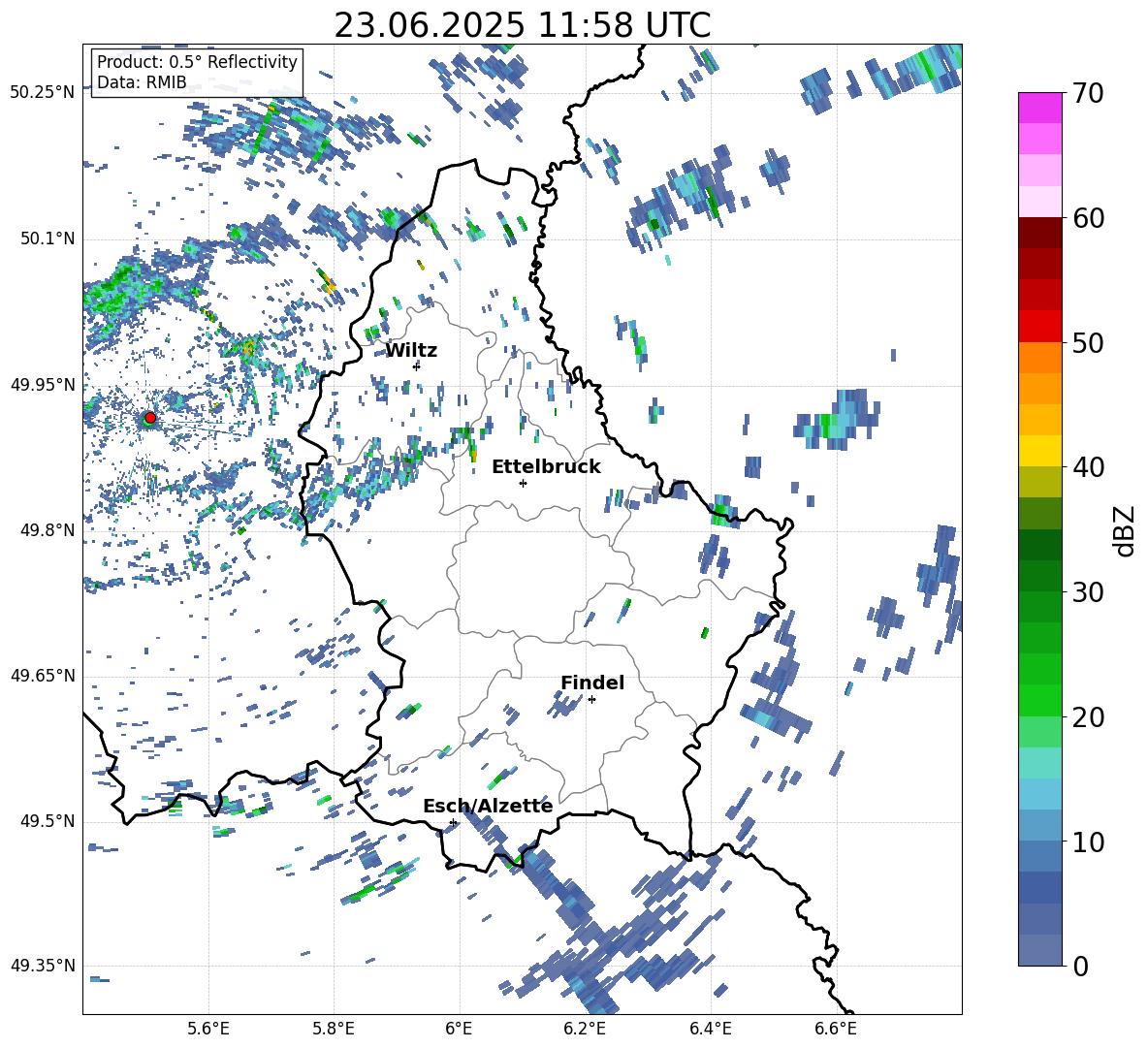Select the Findel city label
This screenshot has width=1148, height=1048.
pyautogui.click(x=592, y=683)
